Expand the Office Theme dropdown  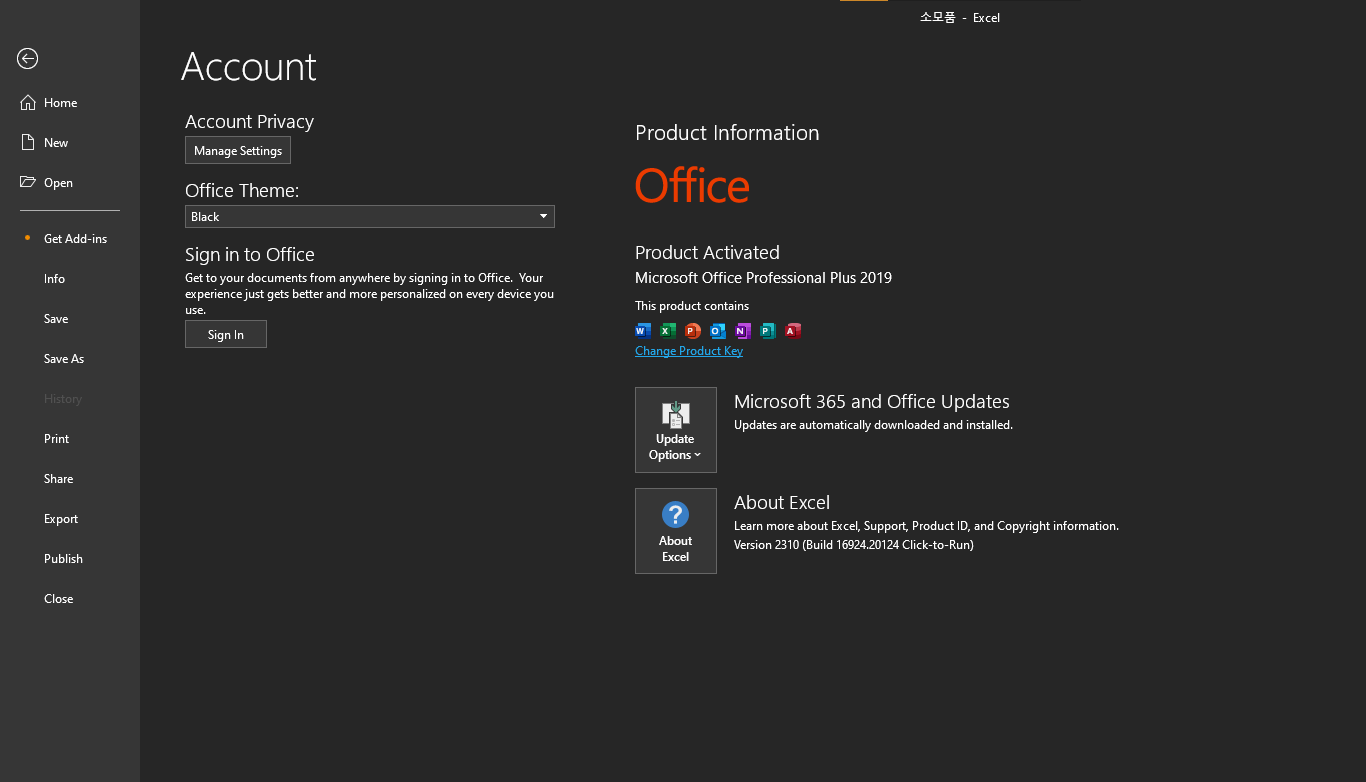click(x=543, y=216)
